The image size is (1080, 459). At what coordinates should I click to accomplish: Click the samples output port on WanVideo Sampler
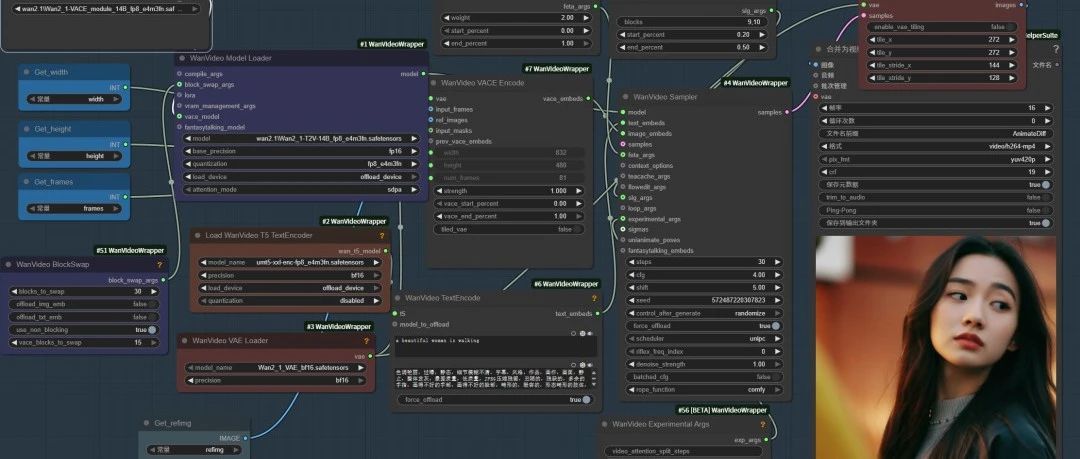coord(787,112)
